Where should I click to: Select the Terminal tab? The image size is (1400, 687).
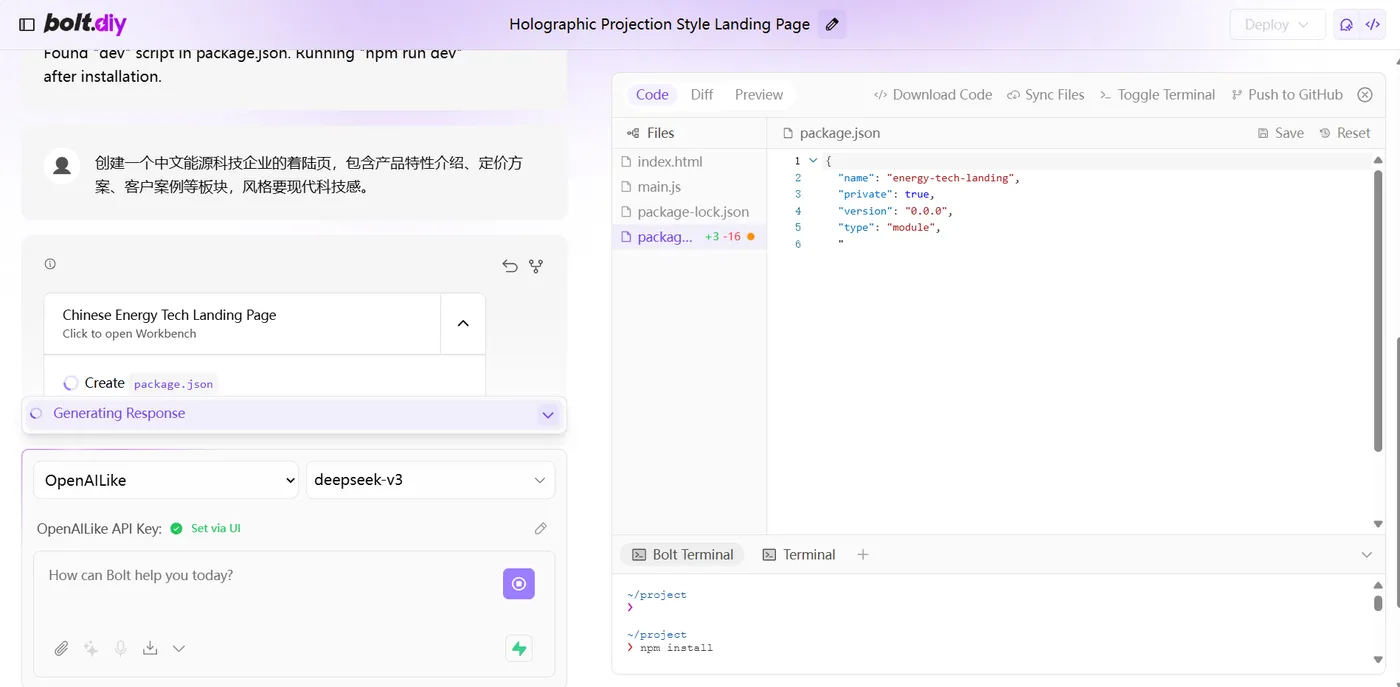tap(799, 555)
